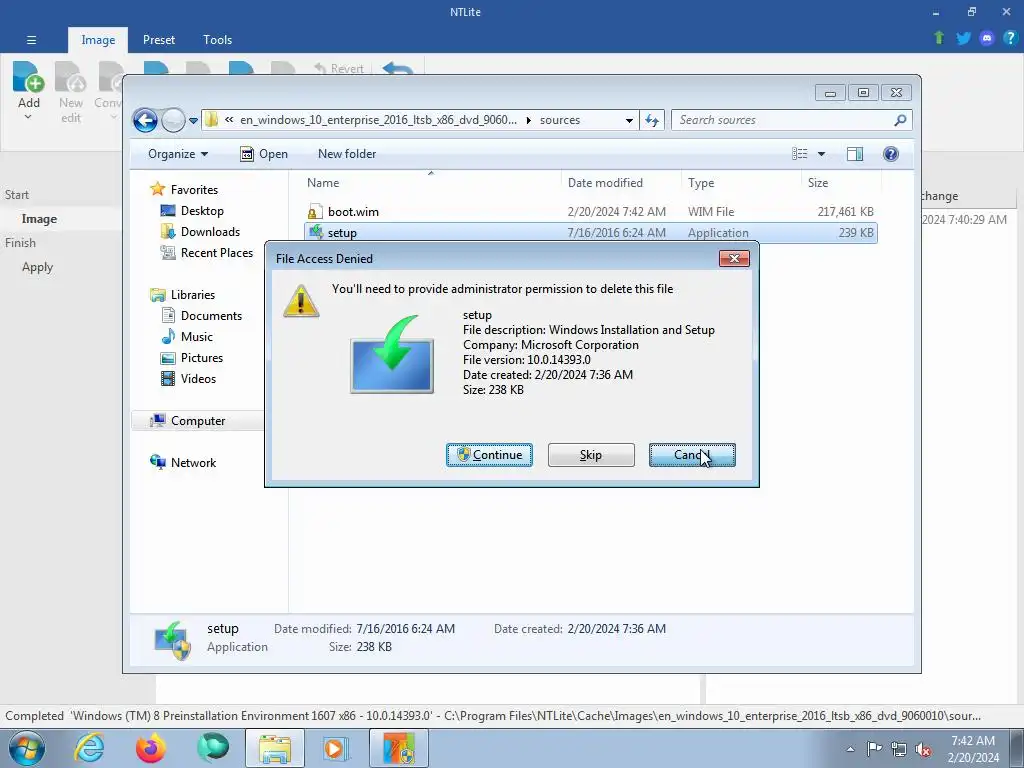Open media player taskbar icon

[336, 748]
